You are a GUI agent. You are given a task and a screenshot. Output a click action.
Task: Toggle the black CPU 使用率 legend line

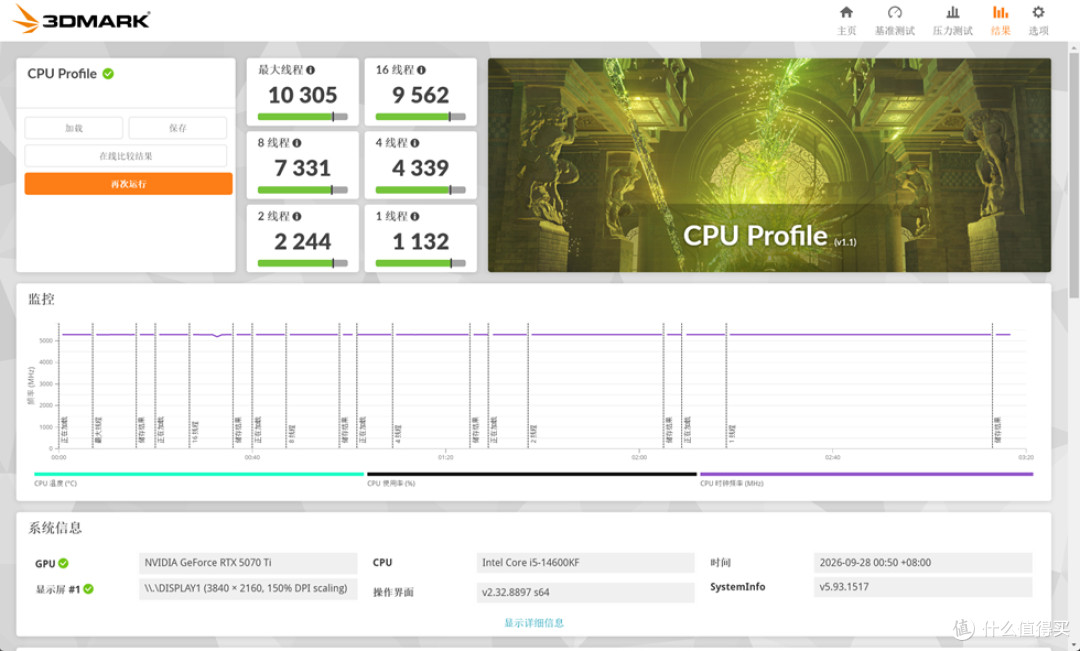[532, 474]
